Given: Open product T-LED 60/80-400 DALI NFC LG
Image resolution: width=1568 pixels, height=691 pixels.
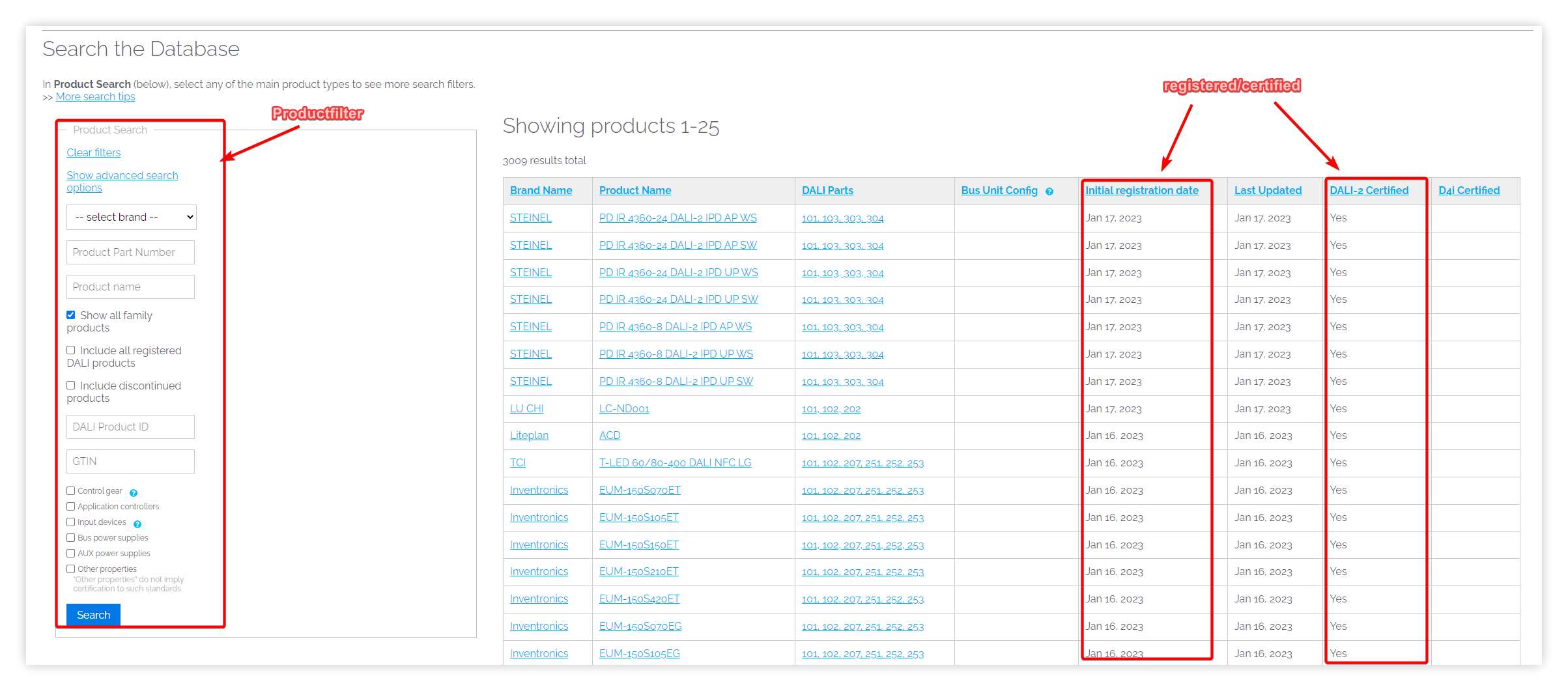Looking at the screenshot, I should coord(675,462).
